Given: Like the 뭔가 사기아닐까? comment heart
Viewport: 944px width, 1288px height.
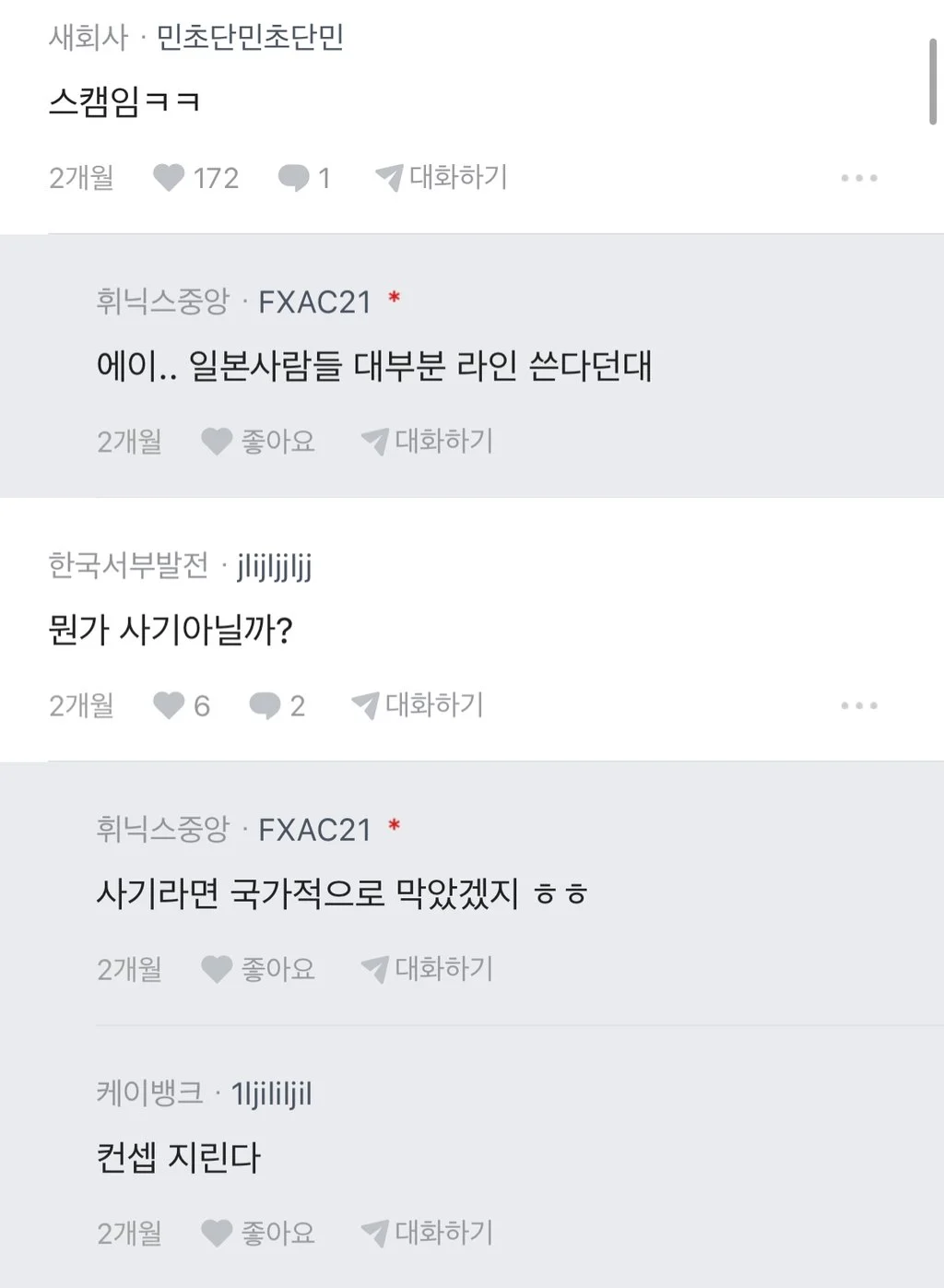Looking at the screenshot, I should [169, 705].
